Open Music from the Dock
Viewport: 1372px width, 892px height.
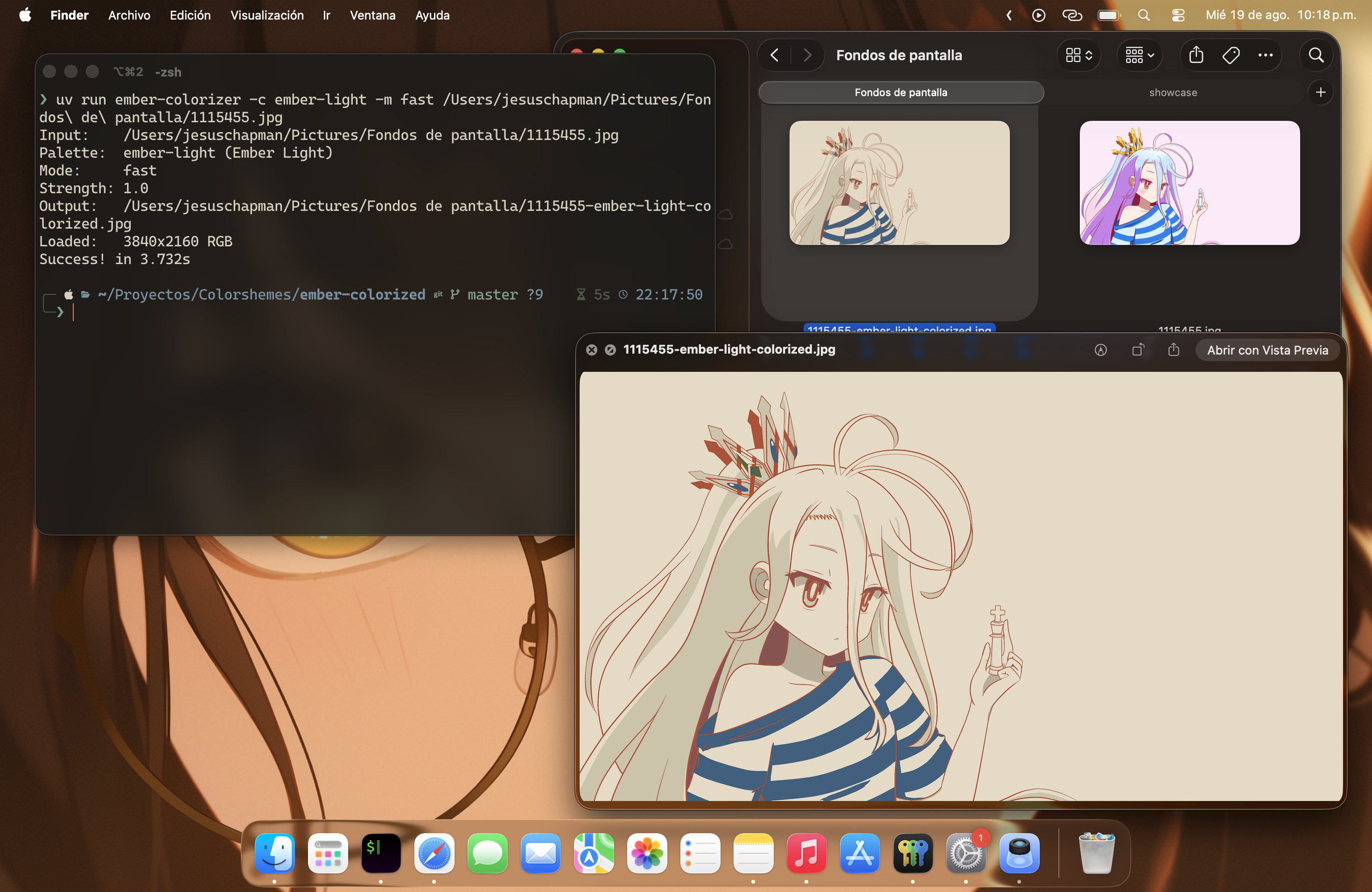click(x=806, y=853)
